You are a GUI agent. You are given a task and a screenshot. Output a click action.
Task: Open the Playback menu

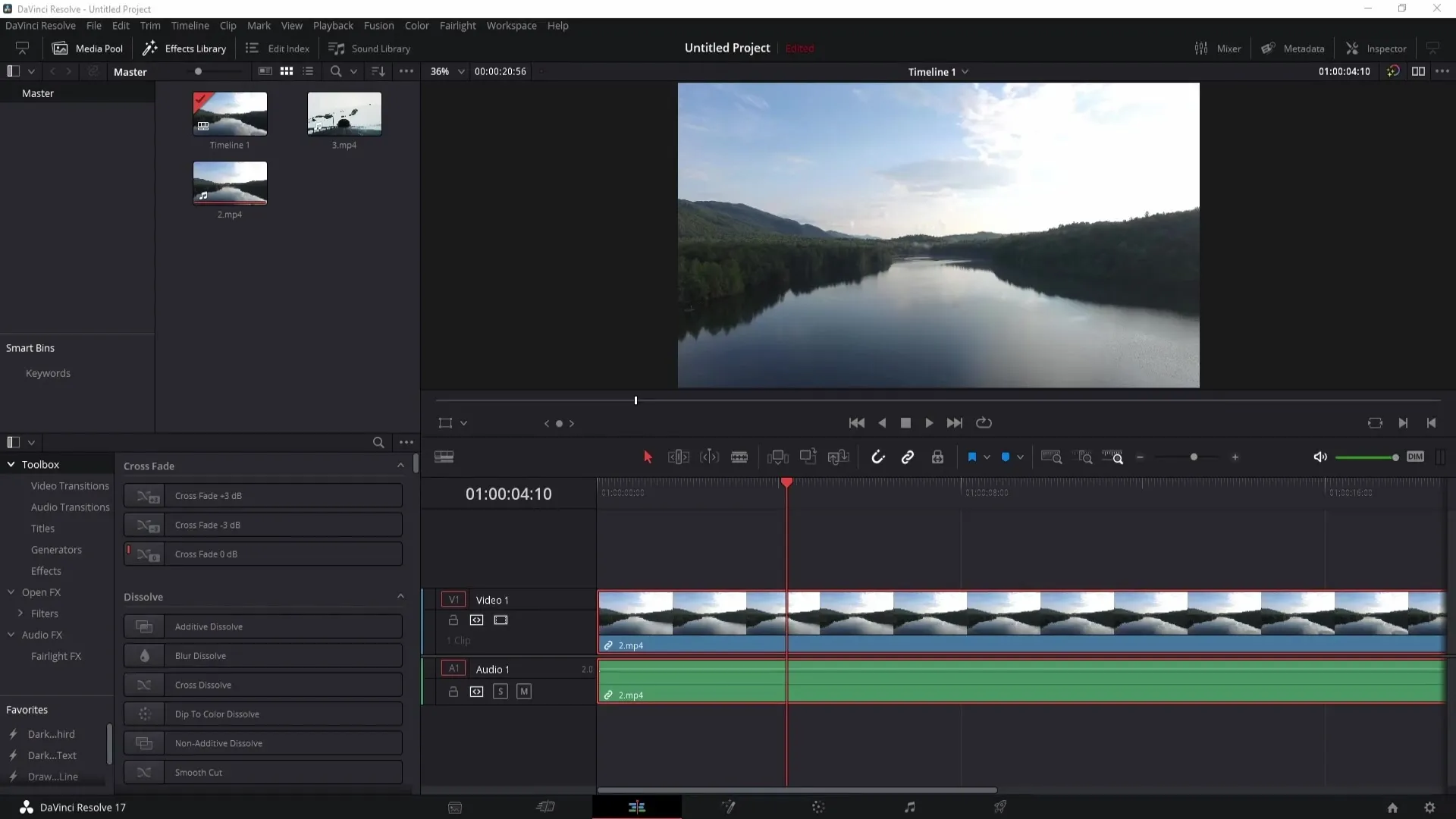pos(333,25)
